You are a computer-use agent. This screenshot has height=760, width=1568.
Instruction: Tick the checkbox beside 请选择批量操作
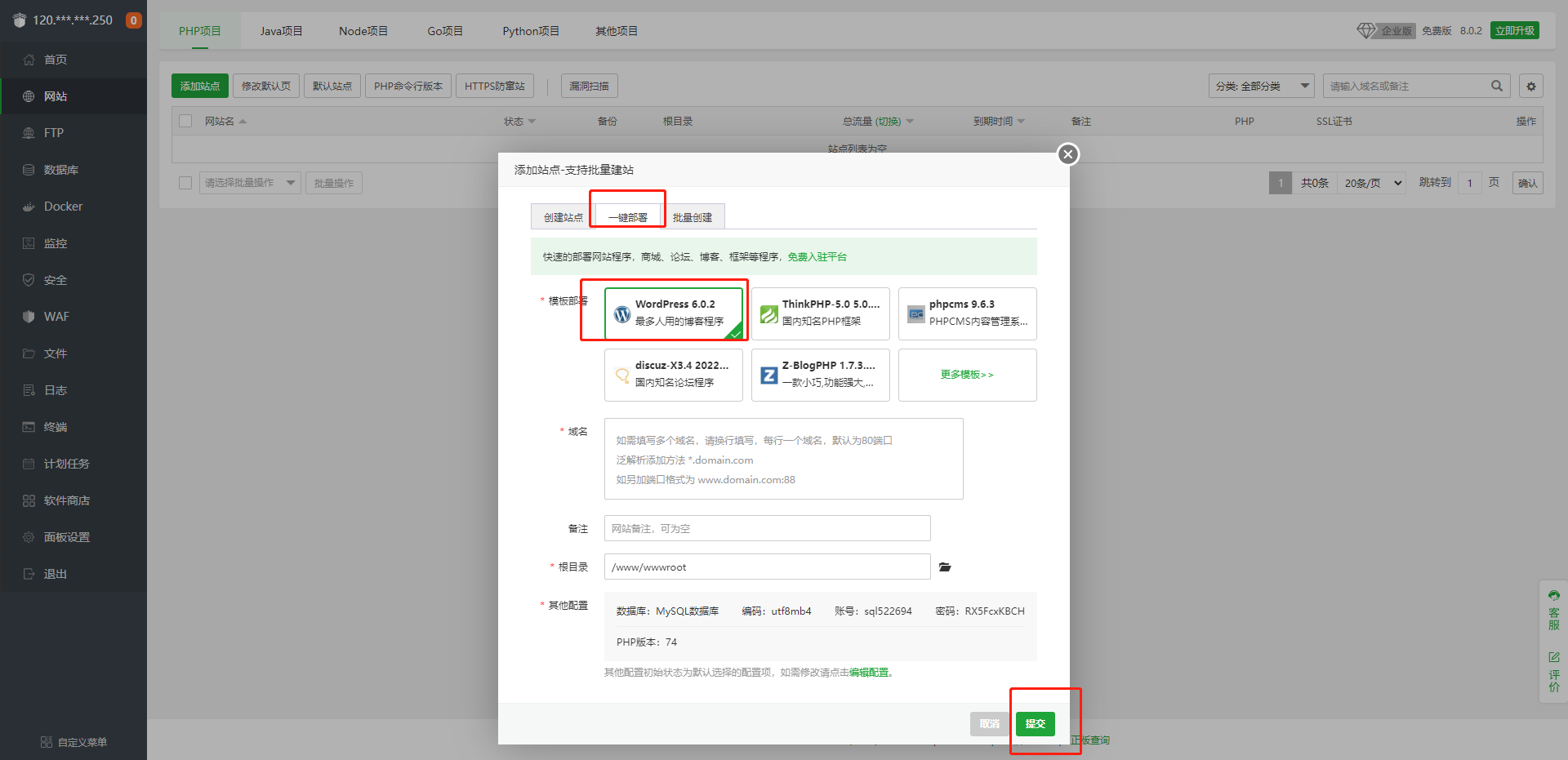point(185,183)
